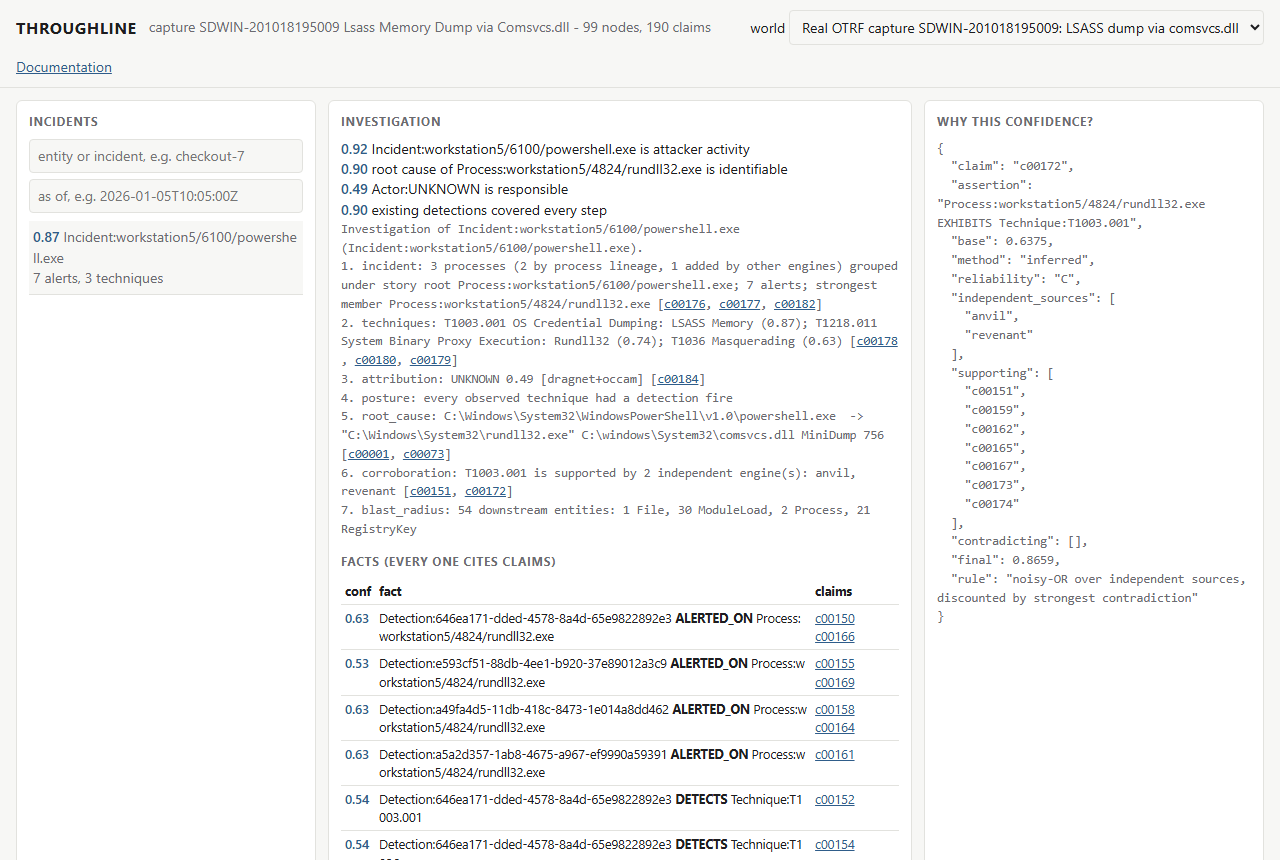This screenshot has height=860, width=1280.
Task: Open claim link c00150 in facts table
Action: 835,618
